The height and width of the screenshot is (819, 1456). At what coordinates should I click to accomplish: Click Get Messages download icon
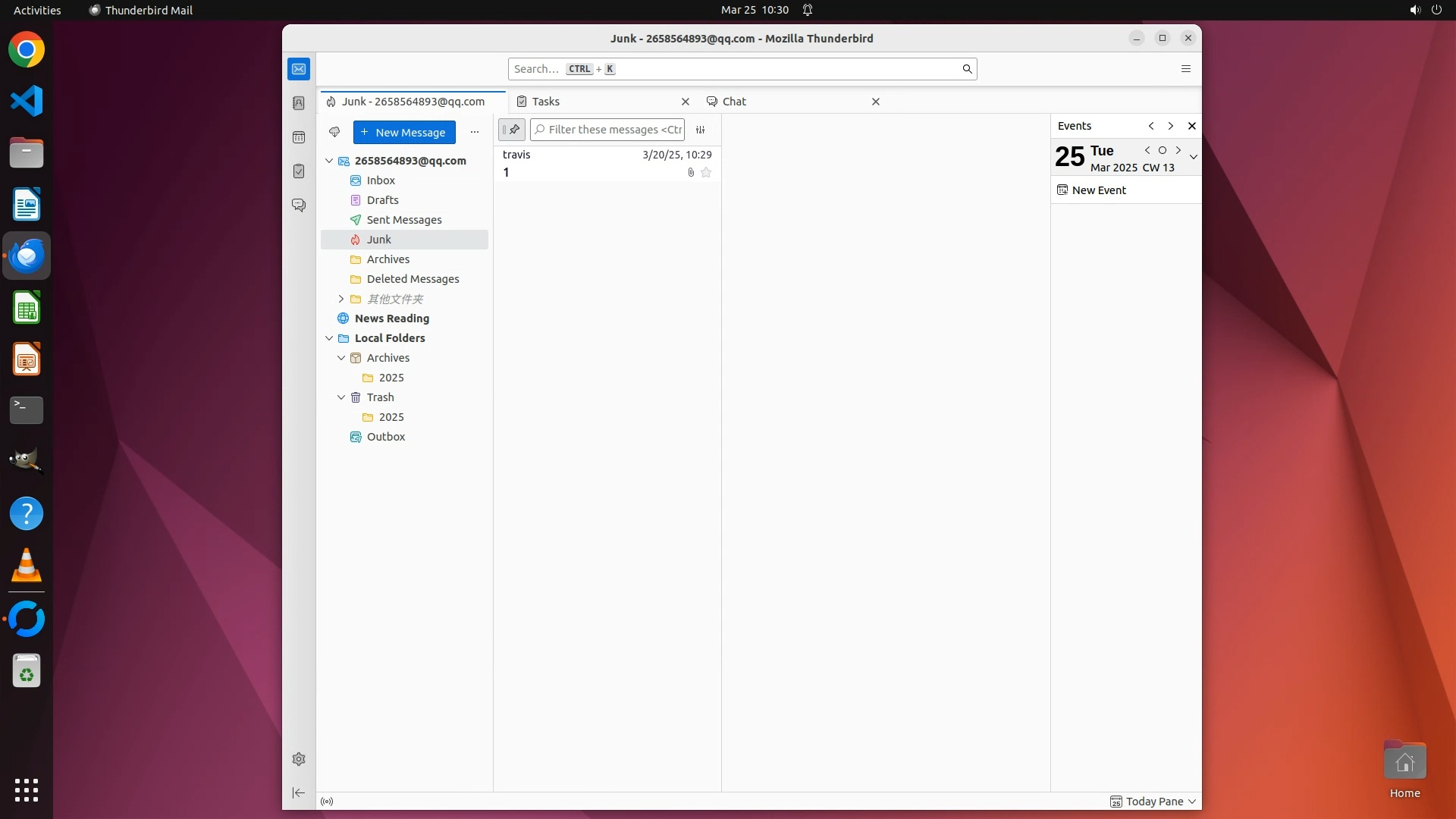334,132
